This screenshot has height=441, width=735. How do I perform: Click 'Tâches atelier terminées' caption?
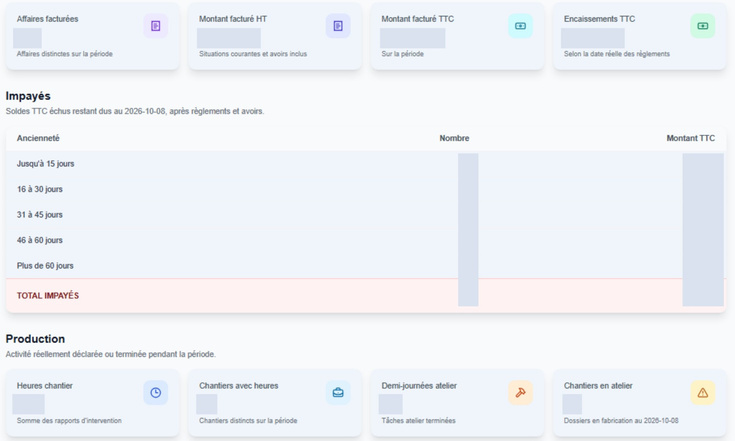[419, 421]
